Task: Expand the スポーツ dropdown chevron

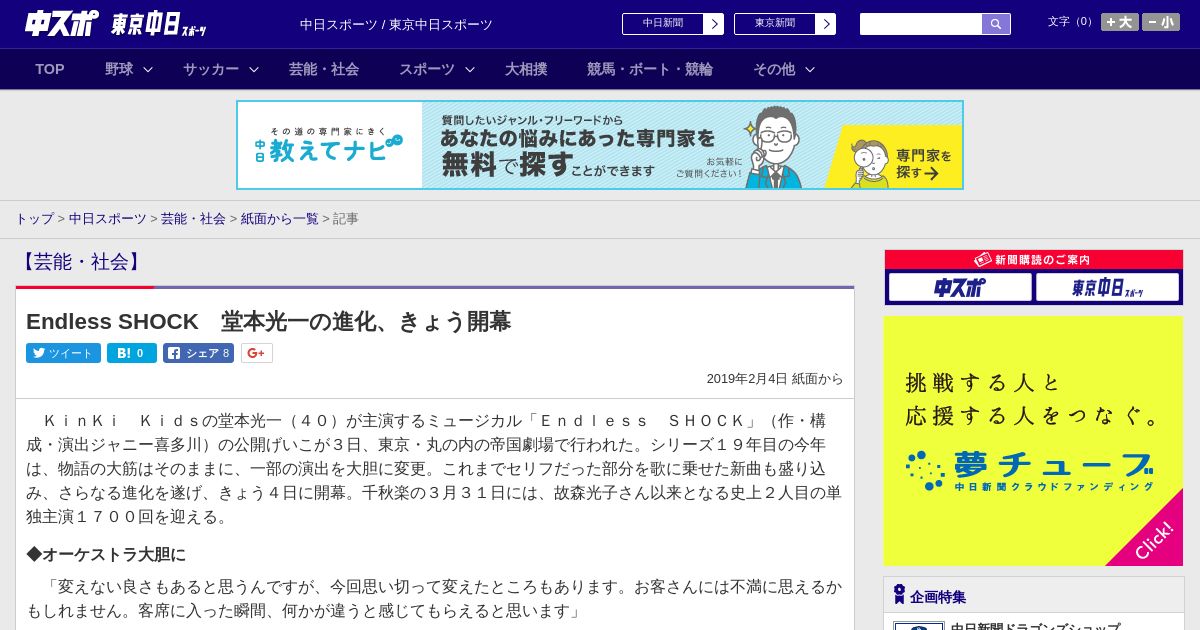Action: [x=470, y=69]
